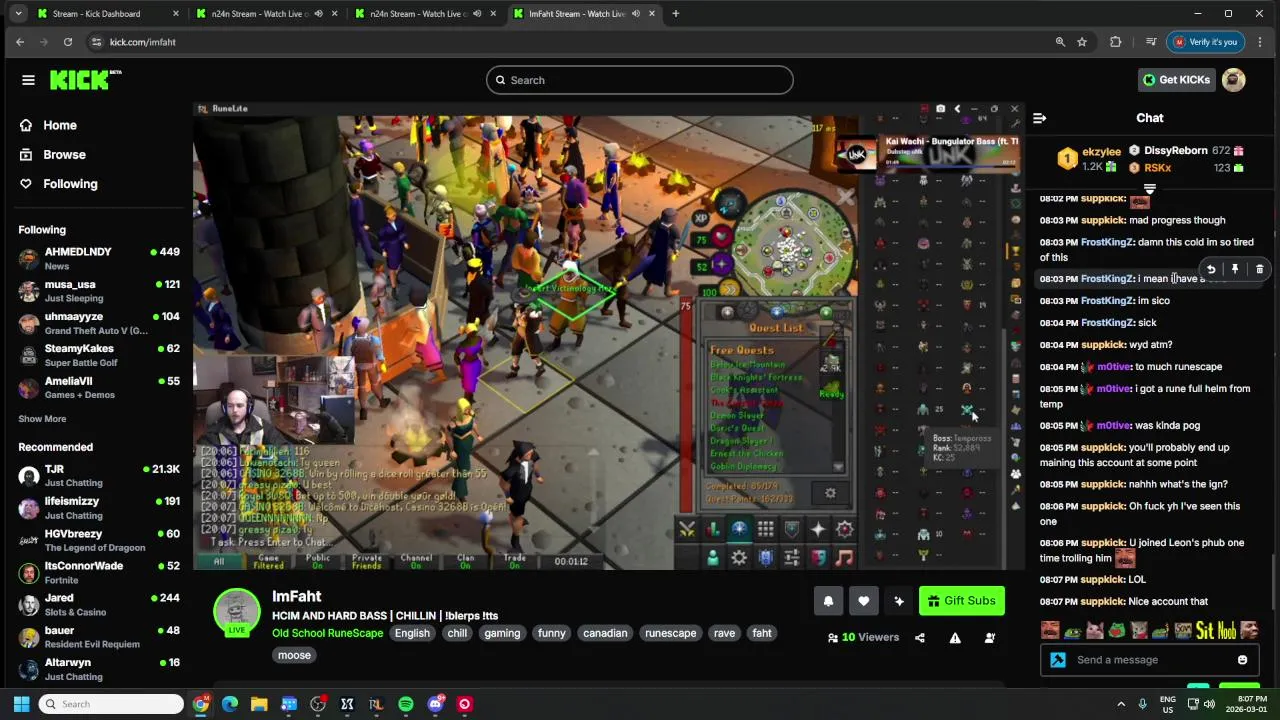The image size is (1280, 720).
Task: Expand Show More followed channels
Action: pyautogui.click(x=42, y=419)
